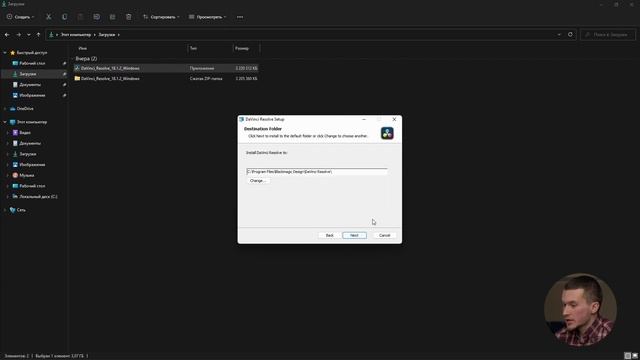Image resolution: width=640 pixels, height=360 pixels.
Task: Expand the Локальный диск (C:) node
Action: point(8,196)
